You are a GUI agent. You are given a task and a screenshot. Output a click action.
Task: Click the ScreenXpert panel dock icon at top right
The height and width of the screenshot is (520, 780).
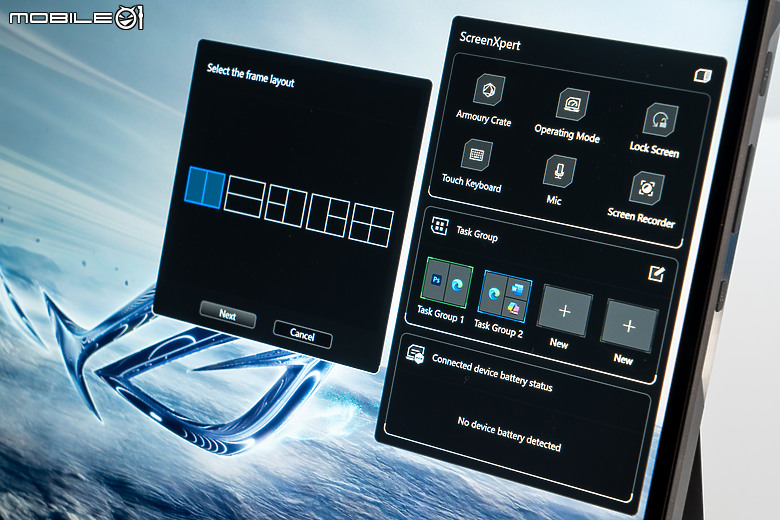702,76
